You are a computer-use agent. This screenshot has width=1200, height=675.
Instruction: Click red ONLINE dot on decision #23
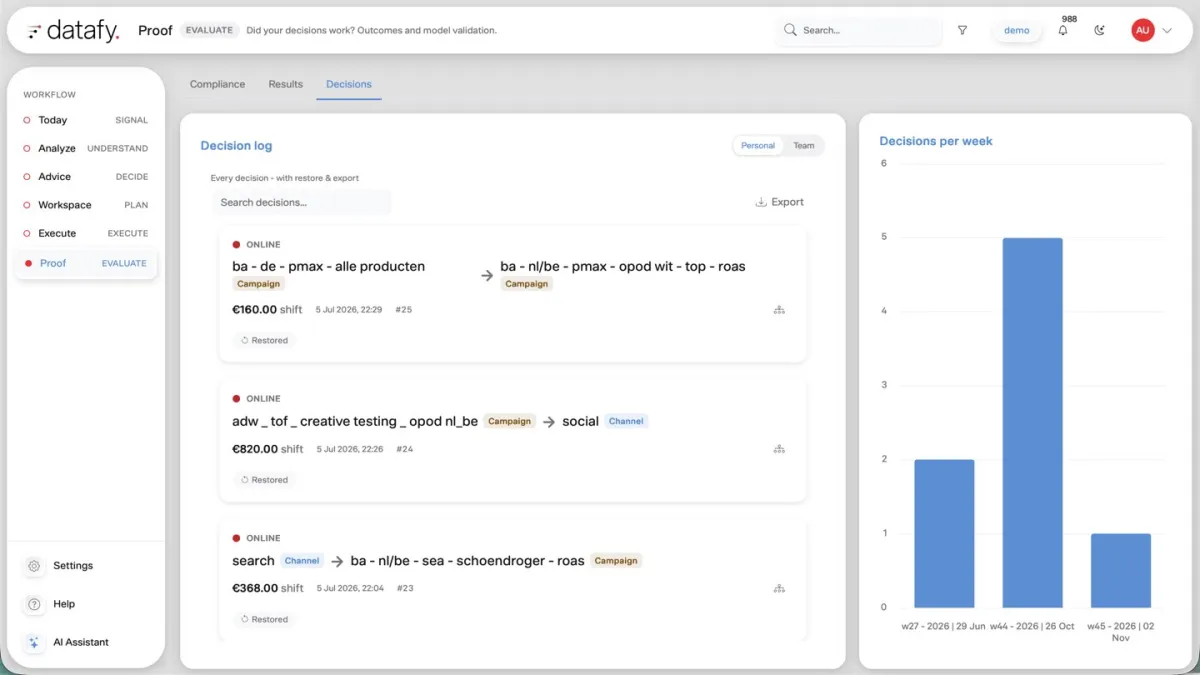pyautogui.click(x=236, y=538)
